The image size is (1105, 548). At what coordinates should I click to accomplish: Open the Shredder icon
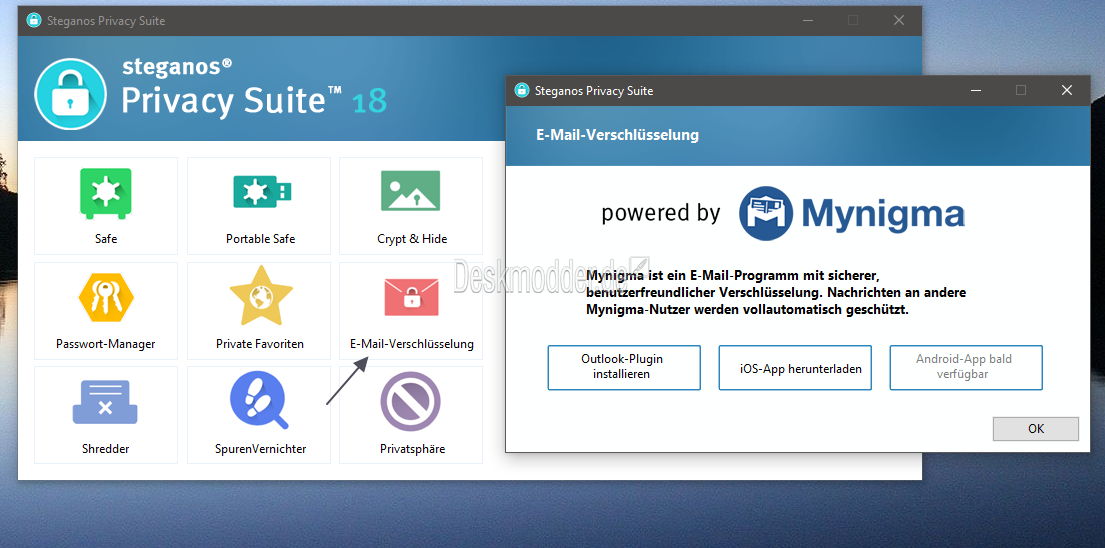(105, 402)
